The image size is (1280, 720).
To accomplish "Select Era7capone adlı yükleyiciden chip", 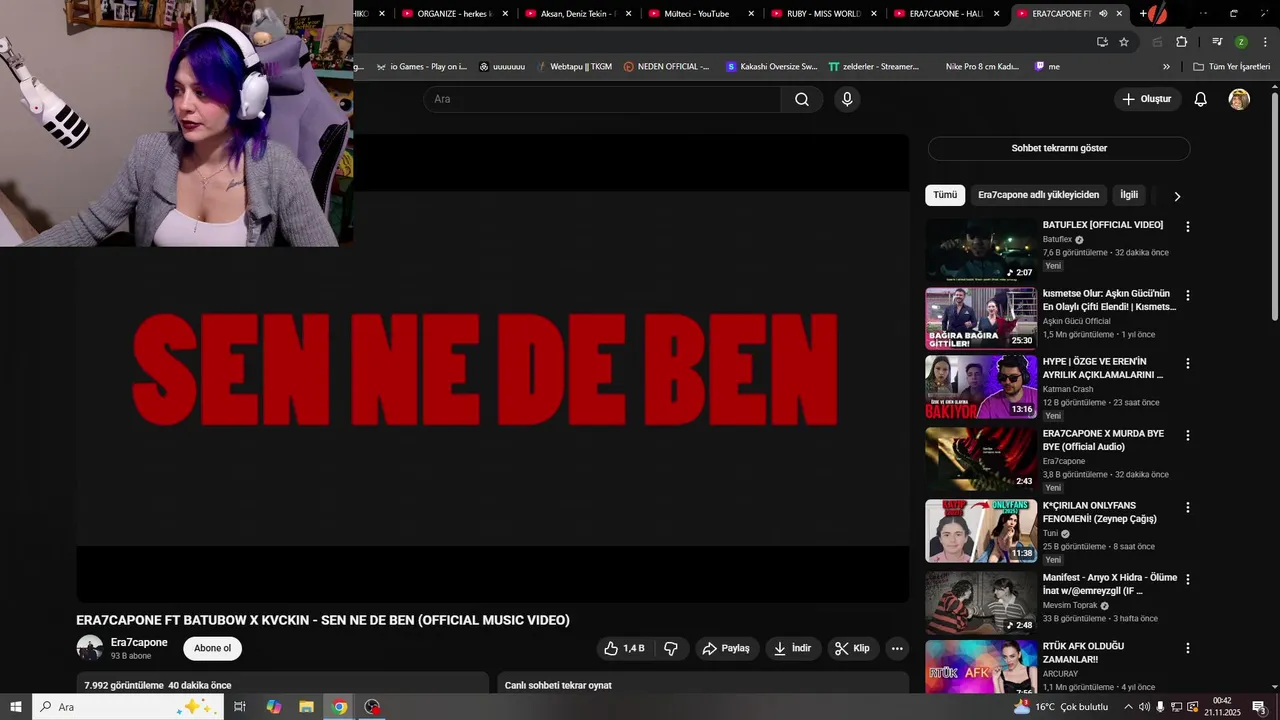I will pyautogui.click(x=1038, y=195).
